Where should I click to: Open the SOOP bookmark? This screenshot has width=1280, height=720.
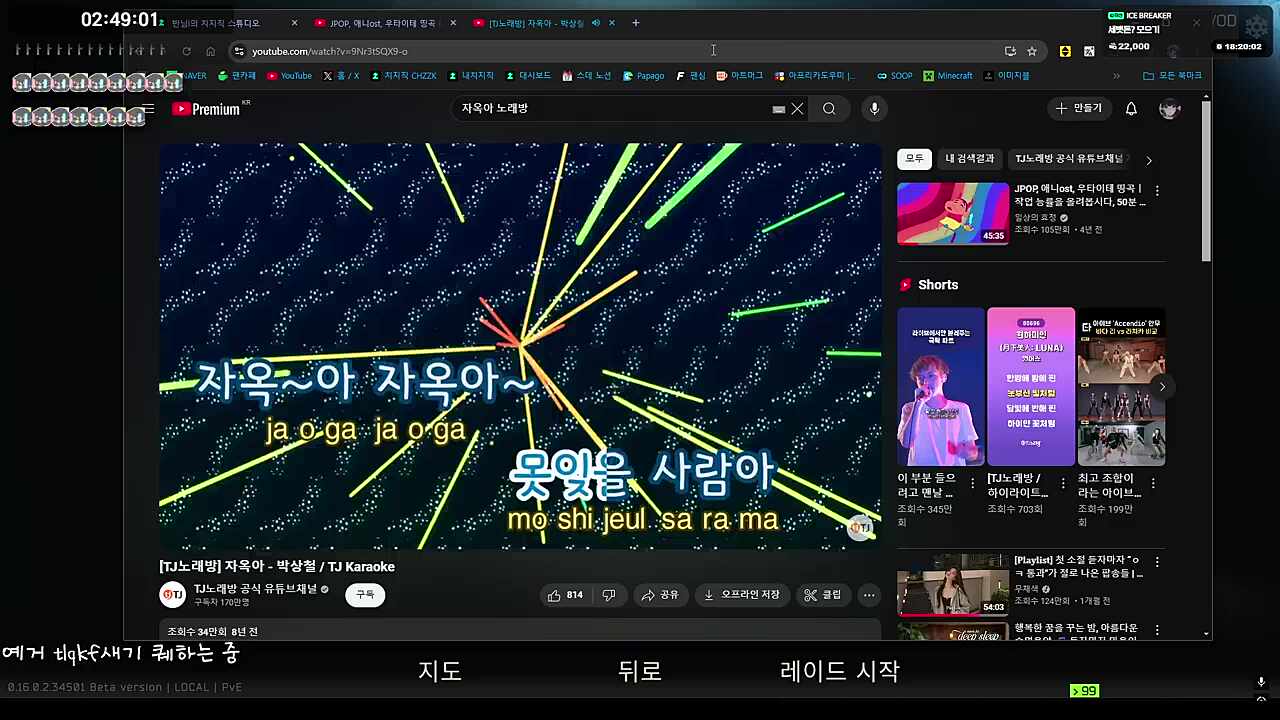[x=894, y=76]
